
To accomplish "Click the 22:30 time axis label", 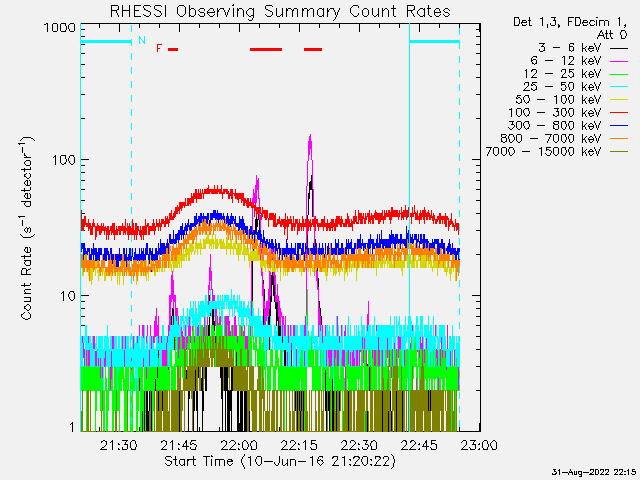I will tap(359, 445).
